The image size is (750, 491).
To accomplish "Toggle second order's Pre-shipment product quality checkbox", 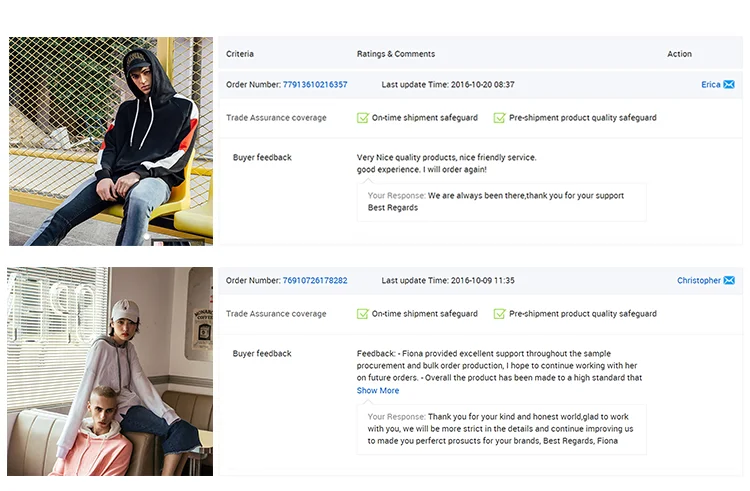I will click(499, 314).
